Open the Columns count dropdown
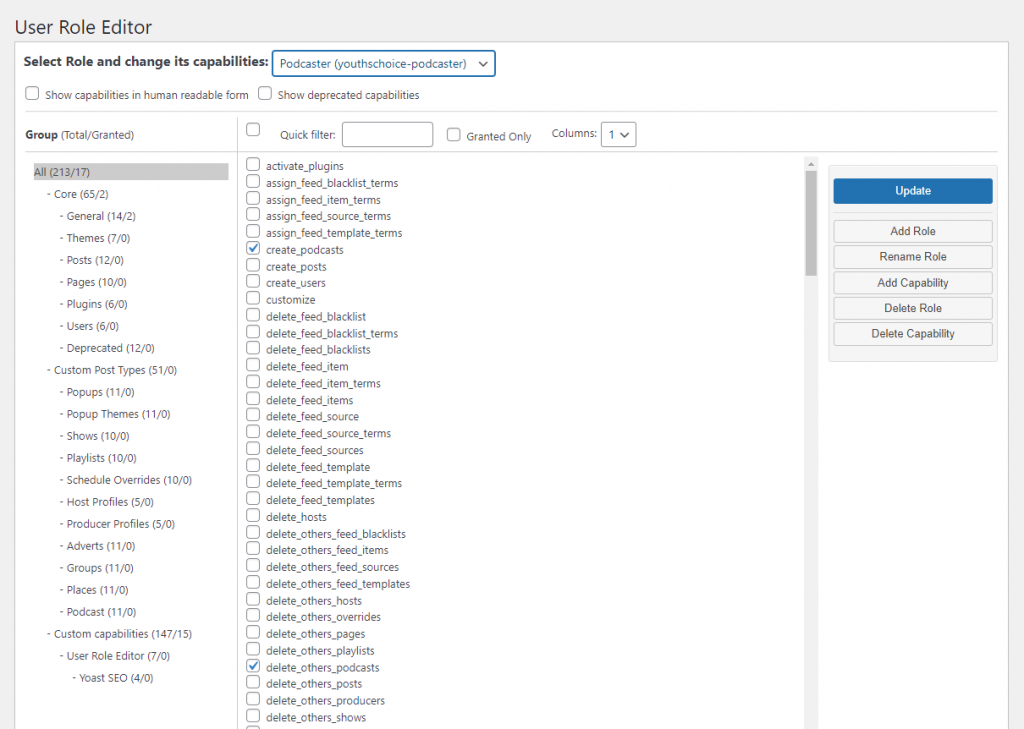The width and height of the screenshot is (1024, 729). tap(618, 134)
